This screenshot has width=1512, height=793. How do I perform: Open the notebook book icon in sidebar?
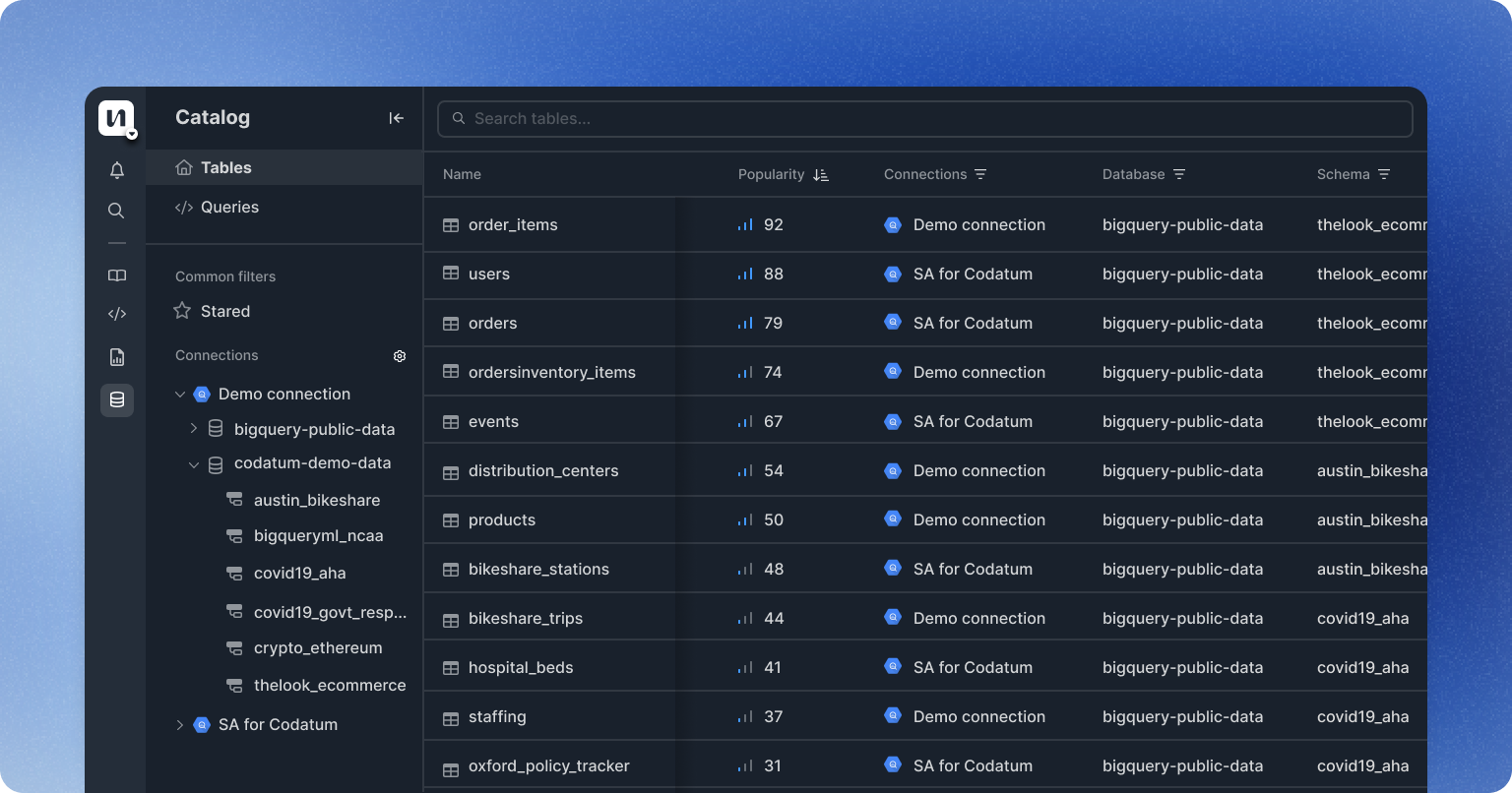point(116,275)
